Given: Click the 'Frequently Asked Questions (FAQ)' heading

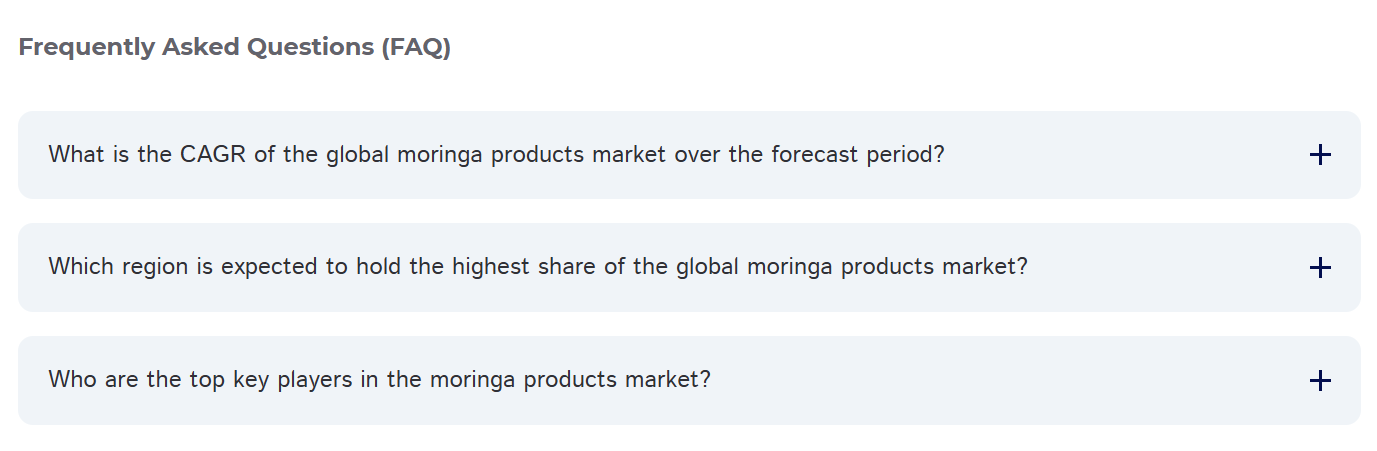Looking at the screenshot, I should [x=235, y=47].
